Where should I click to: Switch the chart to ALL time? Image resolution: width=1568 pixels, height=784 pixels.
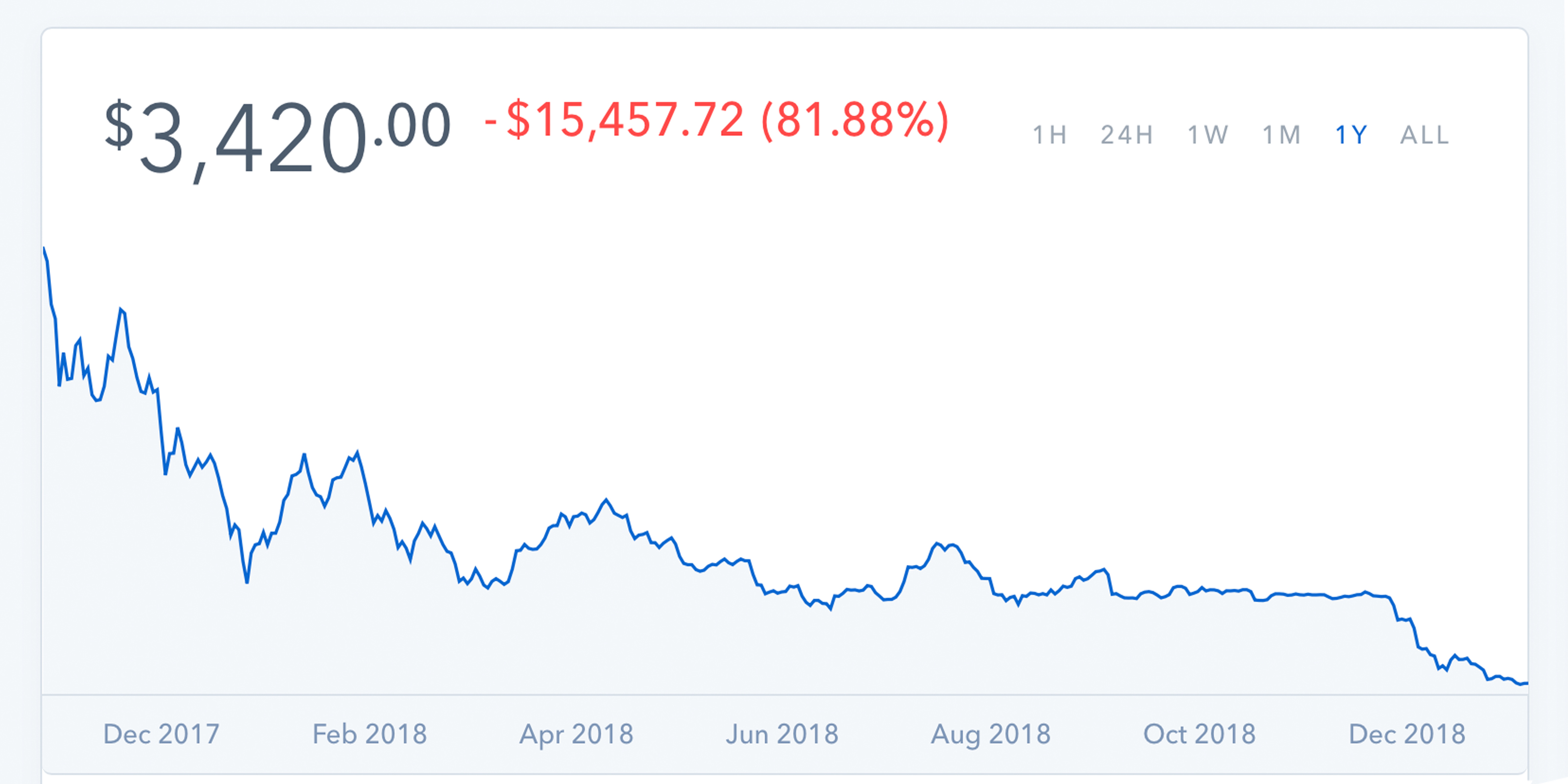click(x=1425, y=135)
